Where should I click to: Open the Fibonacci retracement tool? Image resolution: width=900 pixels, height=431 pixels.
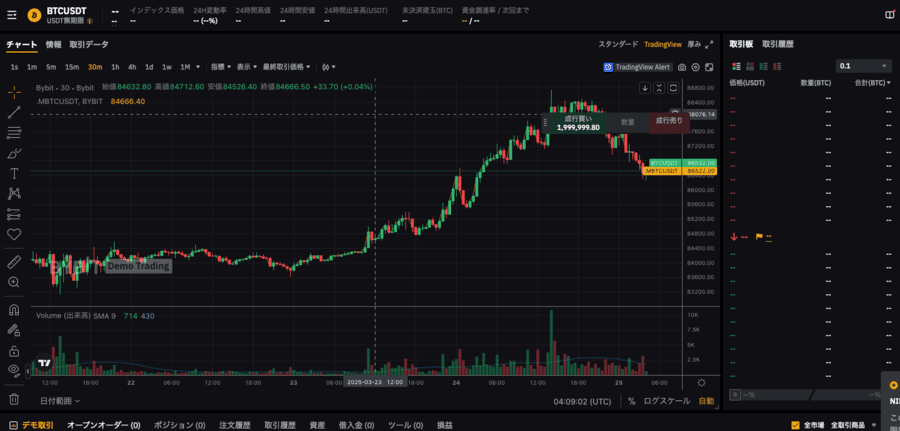coord(14,133)
